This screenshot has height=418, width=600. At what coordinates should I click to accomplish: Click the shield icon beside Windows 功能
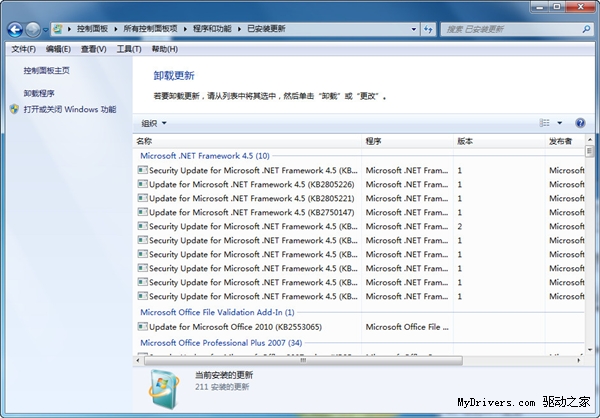pyautogui.click(x=15, y=109)
